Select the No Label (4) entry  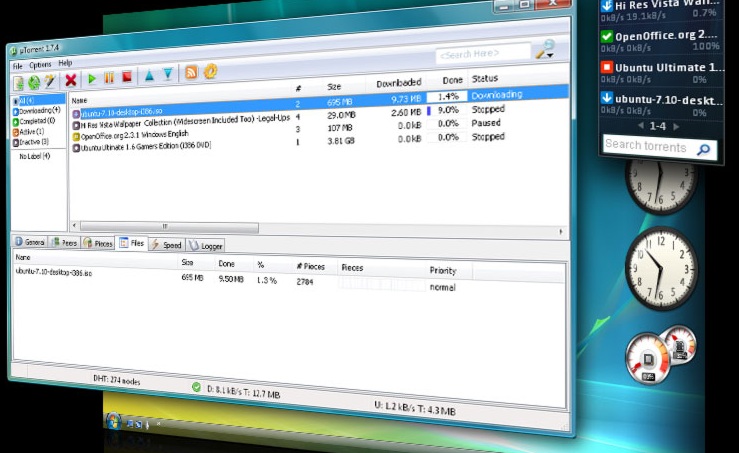coord(34,156)
